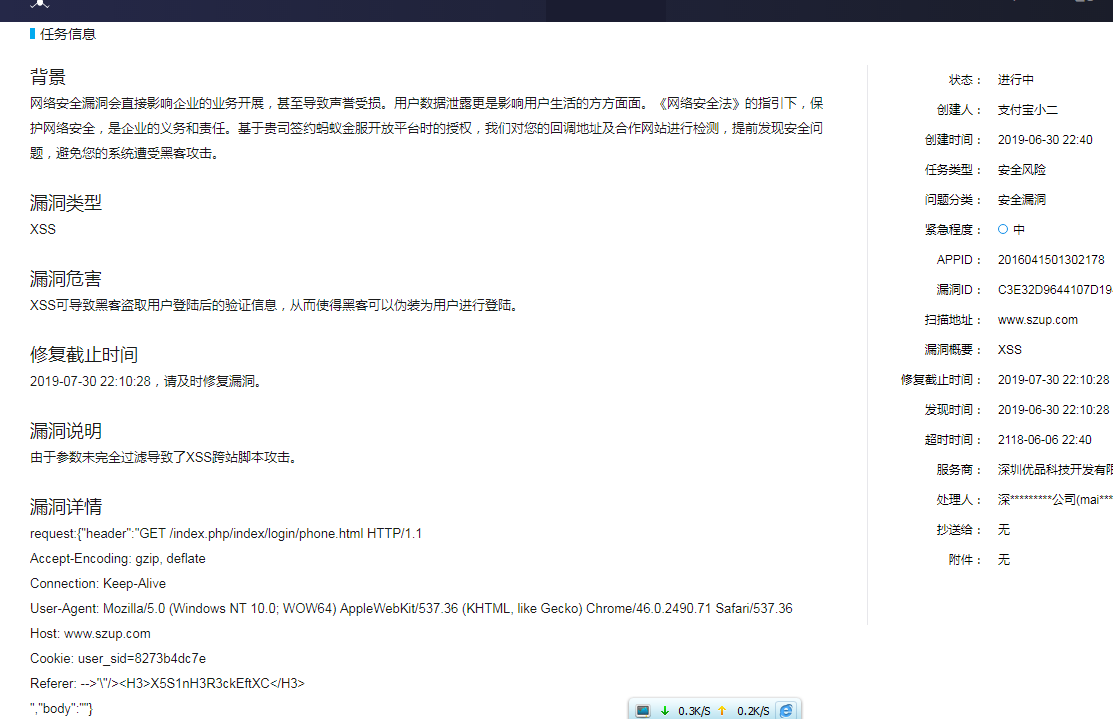This screenshot has height=719, width=1113.
Task: Click the Internet Explorer icon in floating widget
Action: (x=786, y=710)
